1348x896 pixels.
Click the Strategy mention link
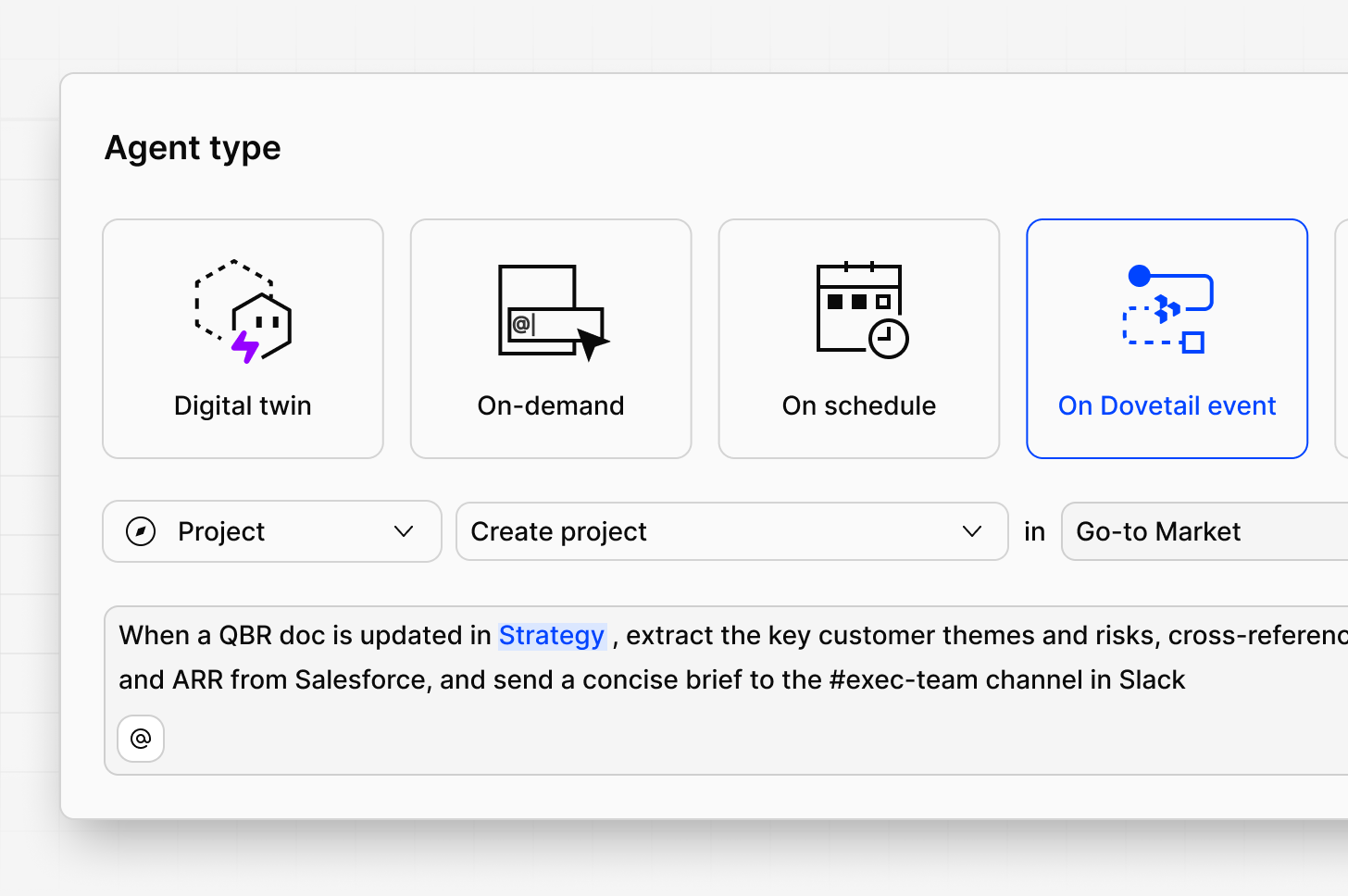point(552,636)
